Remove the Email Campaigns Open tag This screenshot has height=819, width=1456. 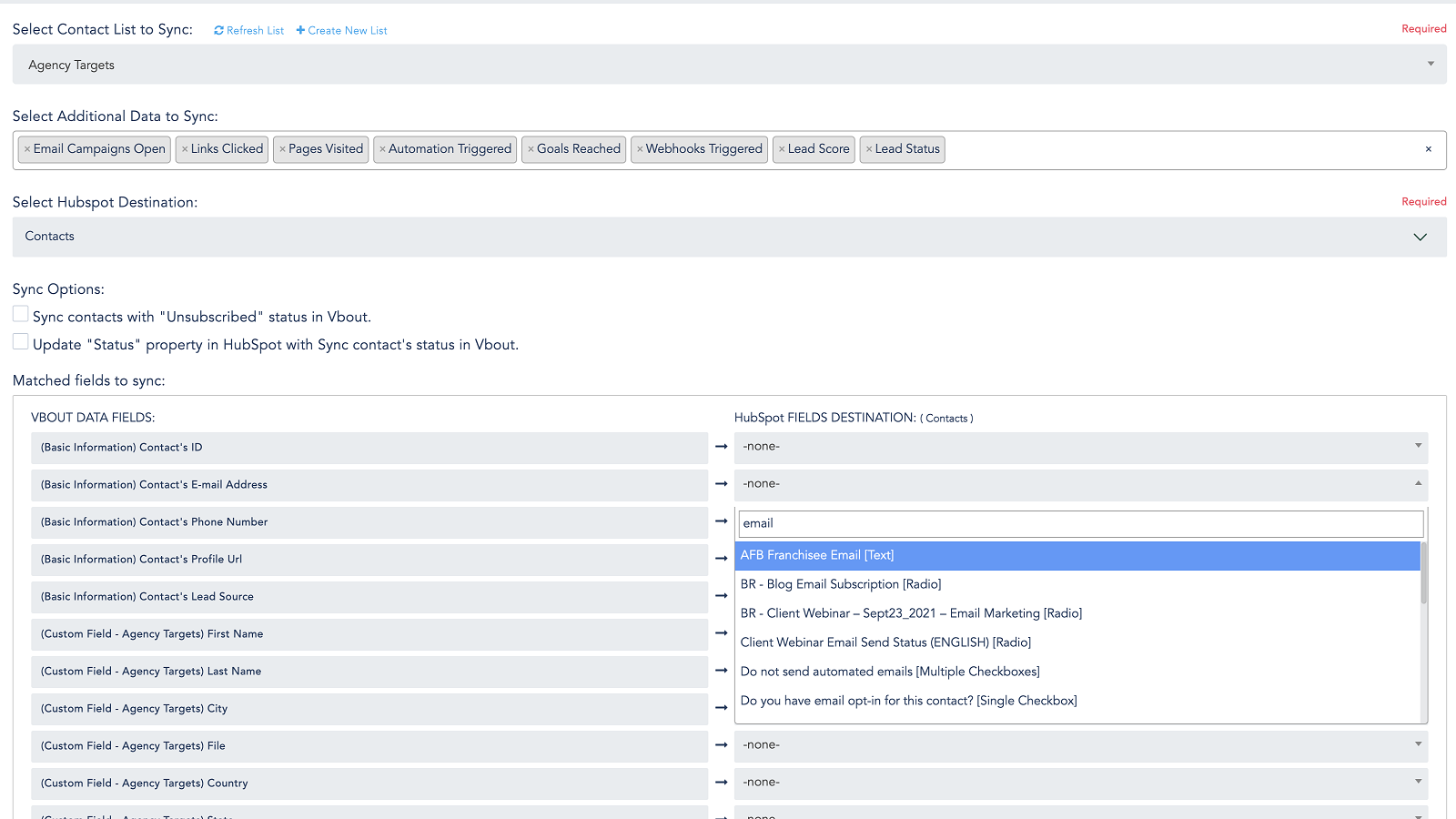click(x=28, y=148)
